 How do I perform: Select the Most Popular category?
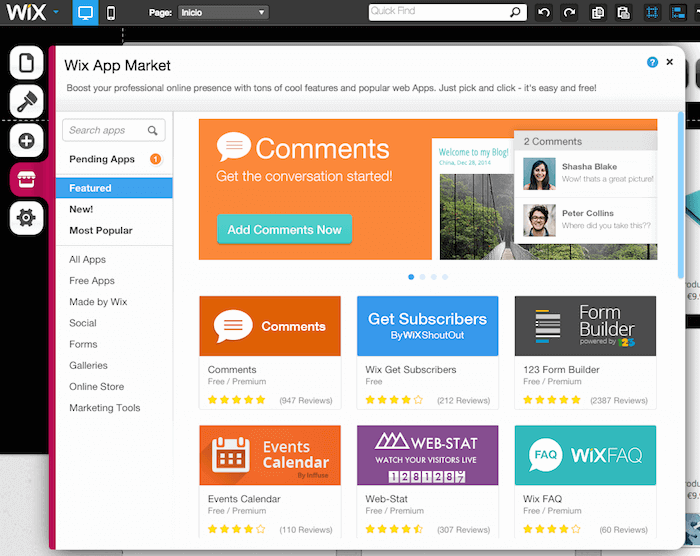(101, 230)
